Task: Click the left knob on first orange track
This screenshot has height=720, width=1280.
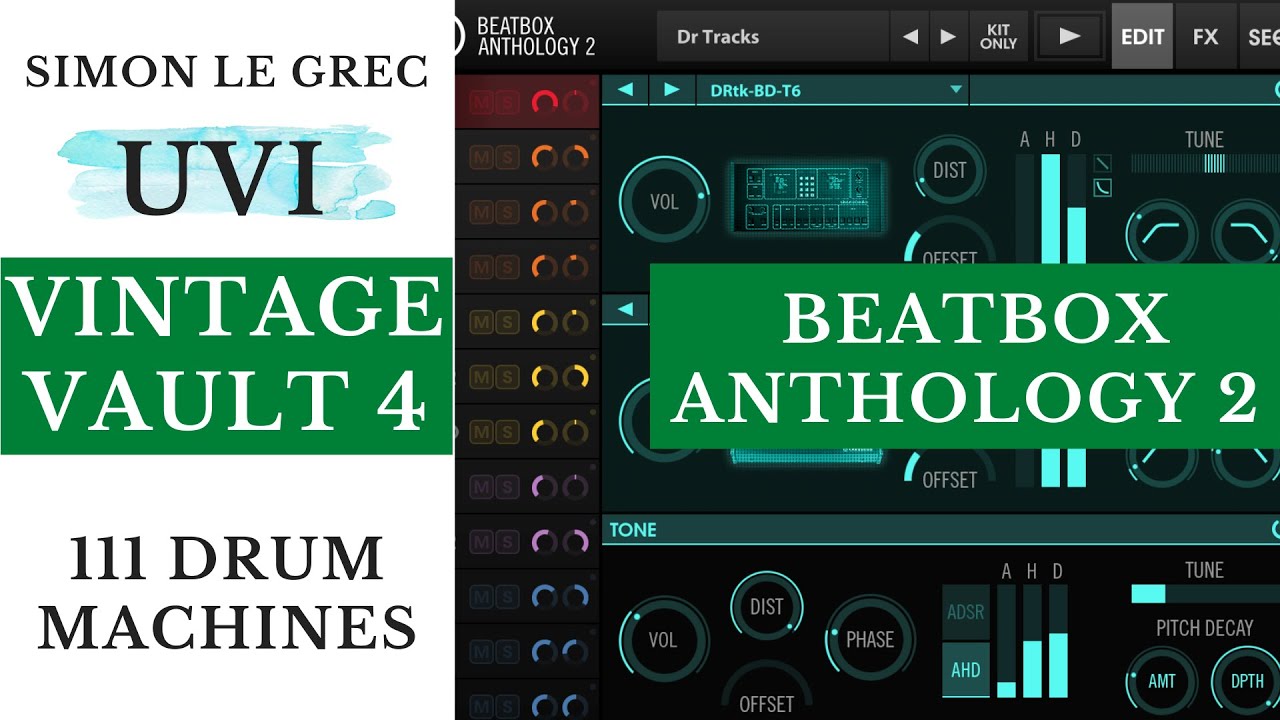Action: click(x=544, y=156)
